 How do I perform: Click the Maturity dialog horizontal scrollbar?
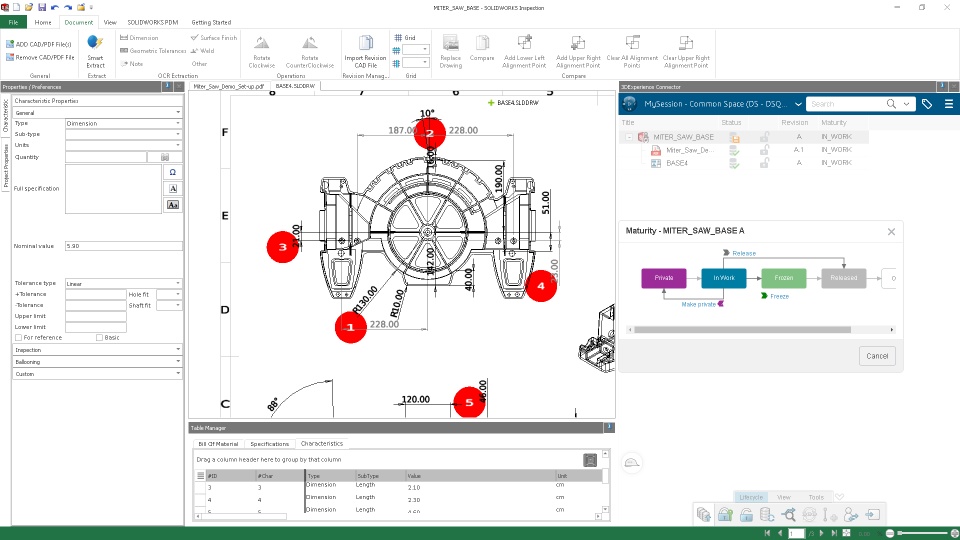(x=742, y=329)
